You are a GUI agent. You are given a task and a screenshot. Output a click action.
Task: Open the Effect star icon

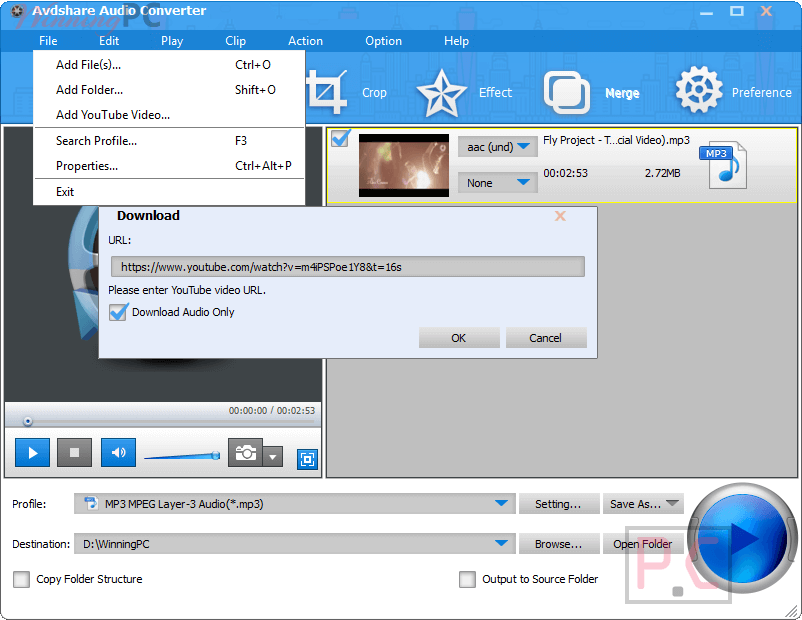[x=441, y=93]
